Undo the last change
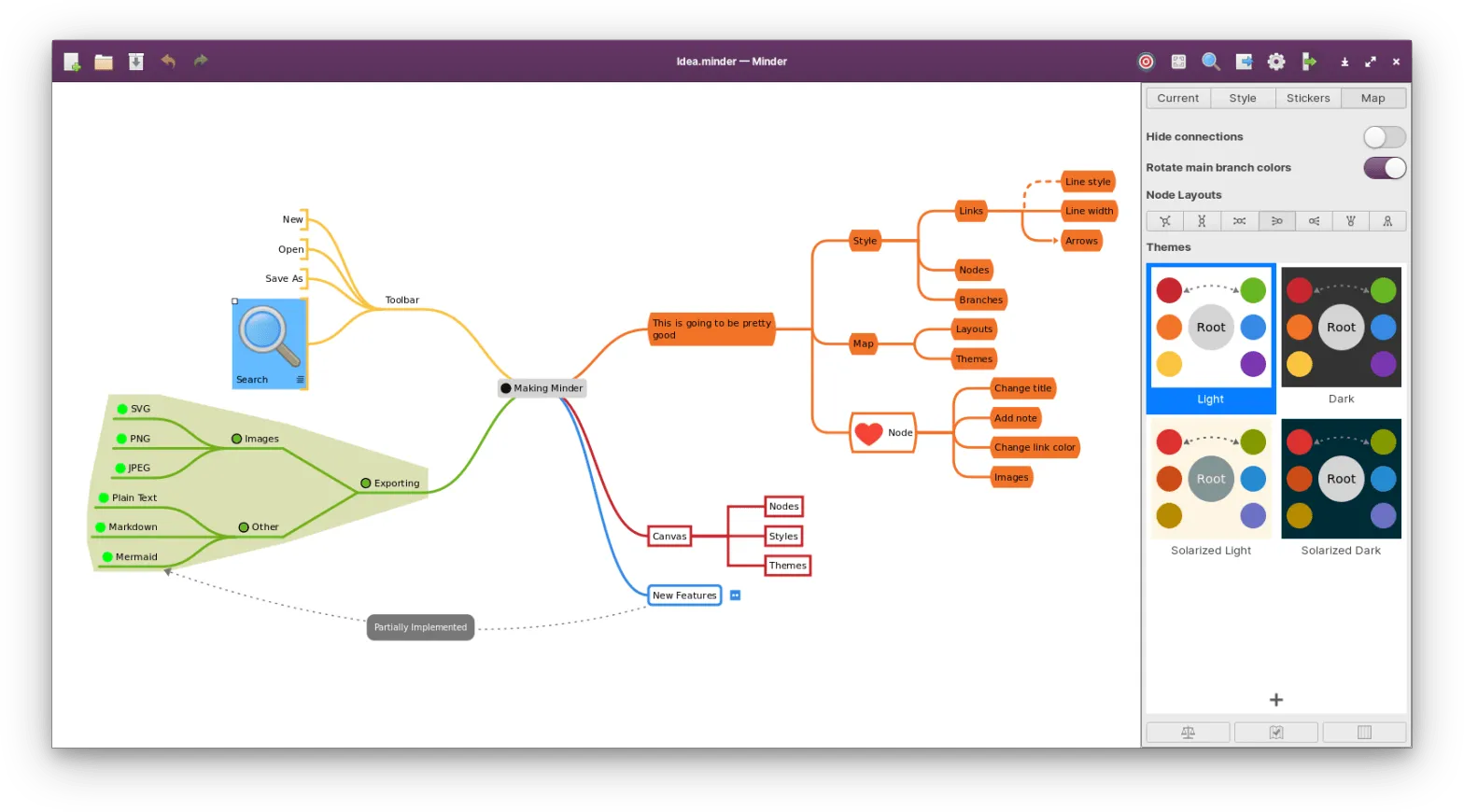Screen dimensions: 1464x812 (x=168, y=62)
